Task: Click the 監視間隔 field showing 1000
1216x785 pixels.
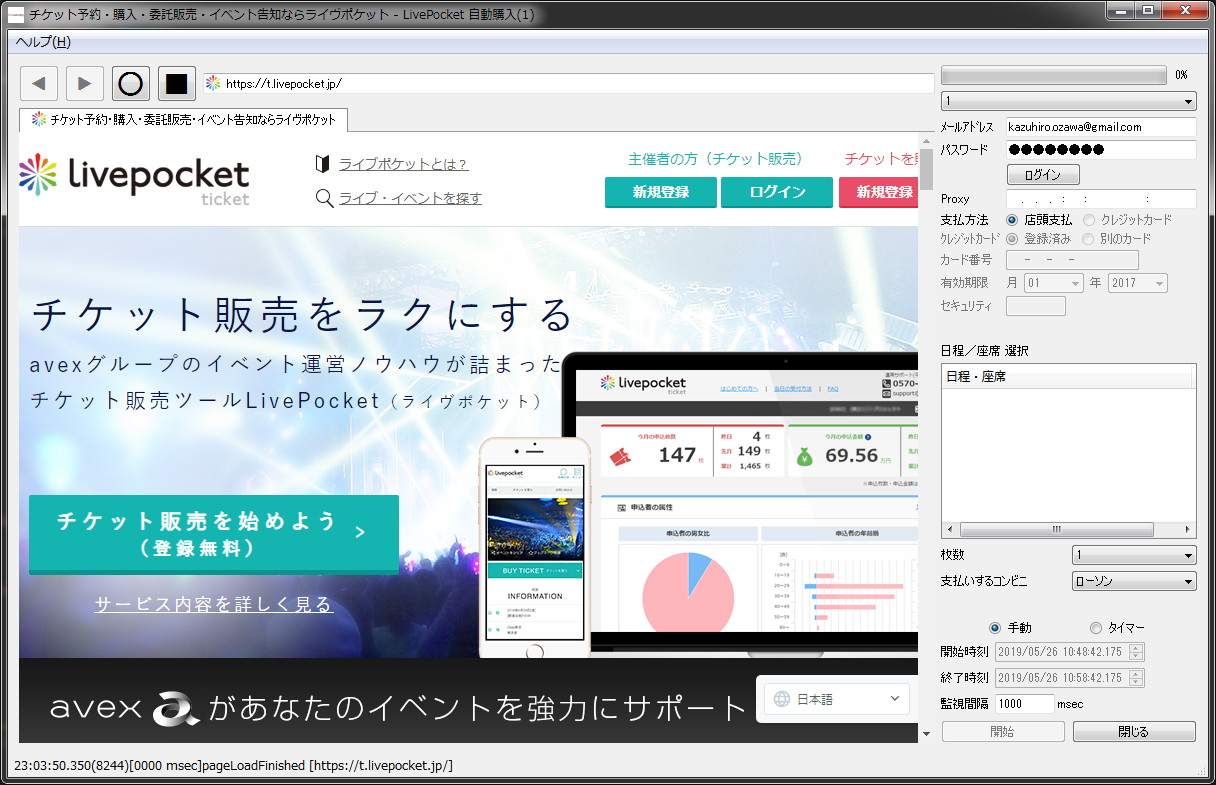Action: [1025, 704]
